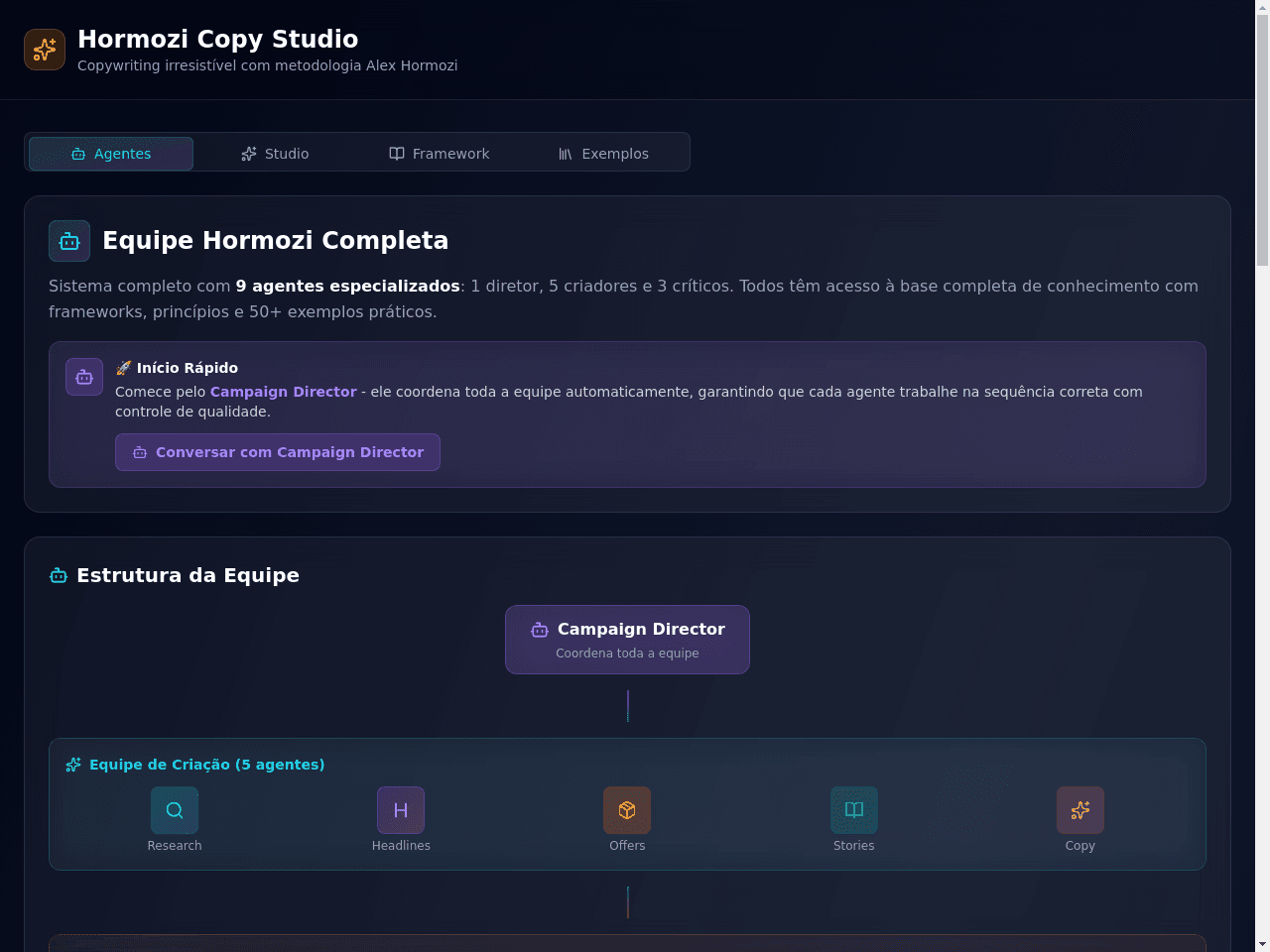
Task: Click the Offers label under its icon
Action: coord(627,846)
